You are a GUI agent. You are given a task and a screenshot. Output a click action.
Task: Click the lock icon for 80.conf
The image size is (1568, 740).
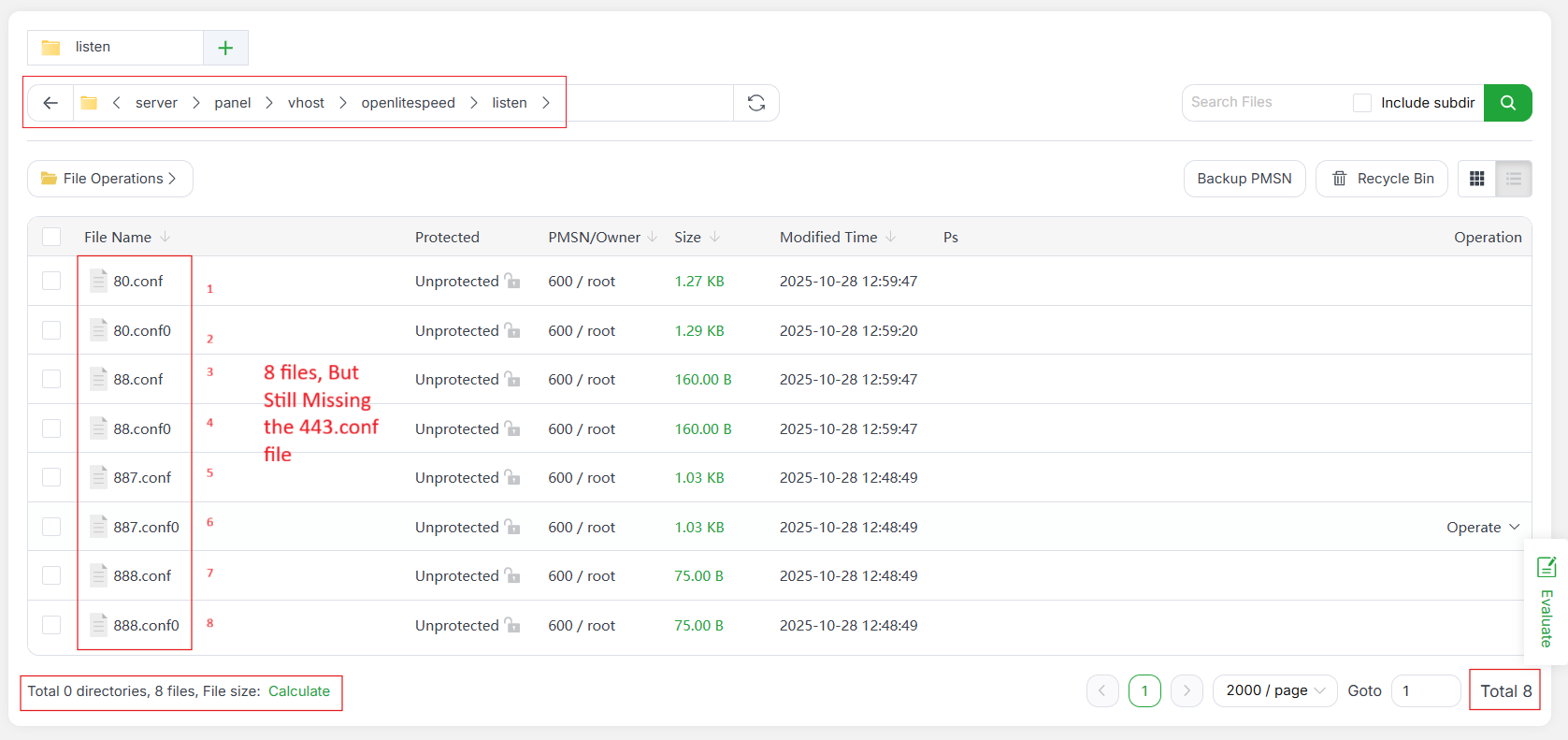pyautogui.click(x=512, y=281)
